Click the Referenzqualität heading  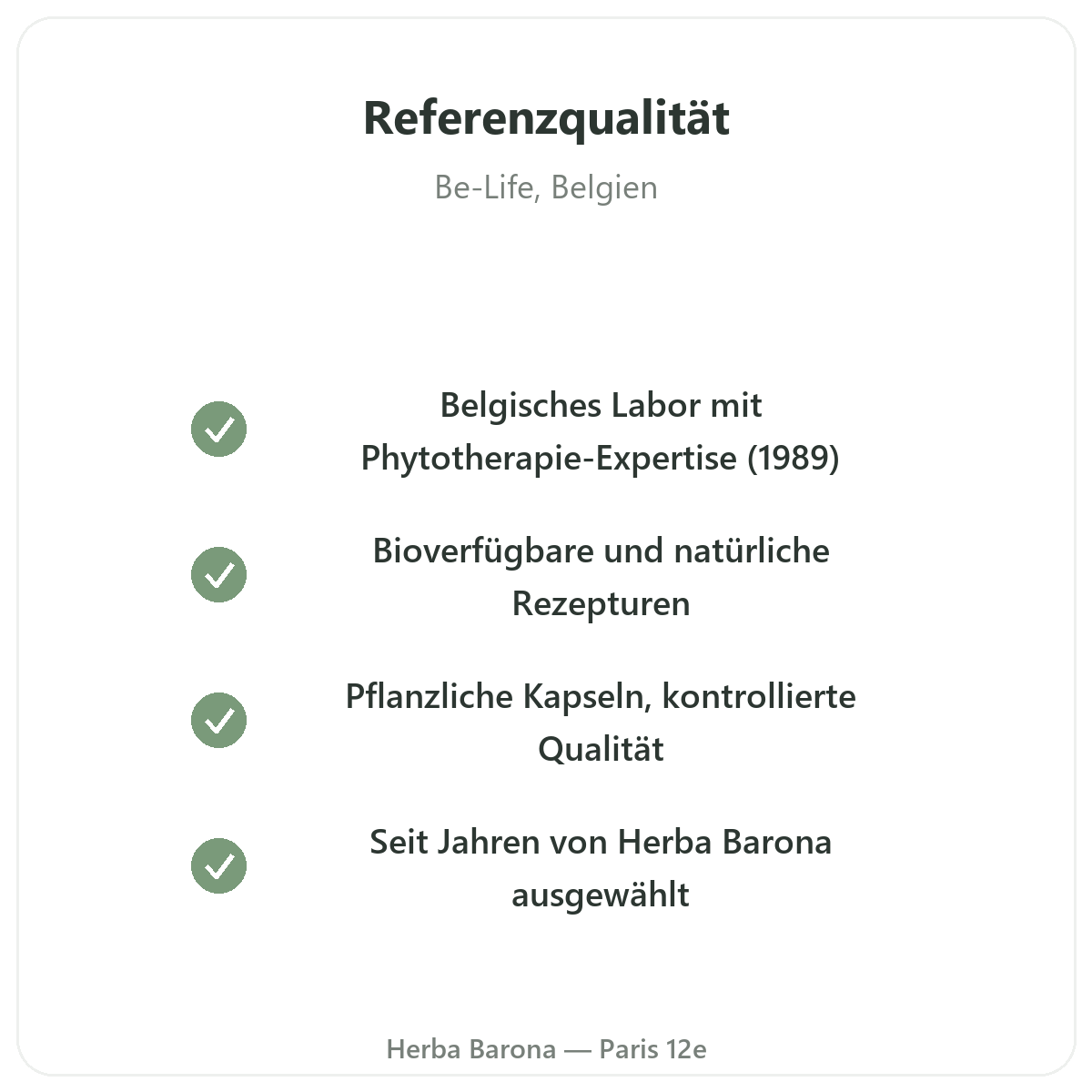coord(546,118)
